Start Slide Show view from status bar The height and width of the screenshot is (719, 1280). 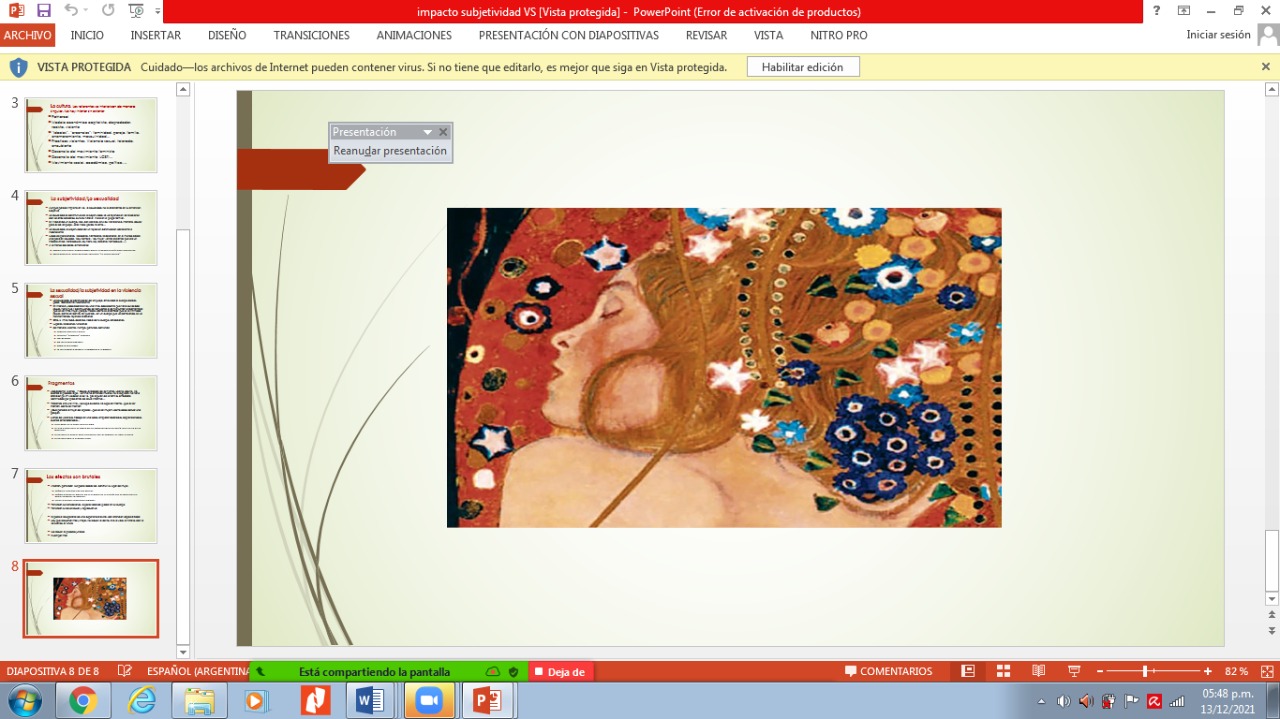click(x=1074, y=671)
